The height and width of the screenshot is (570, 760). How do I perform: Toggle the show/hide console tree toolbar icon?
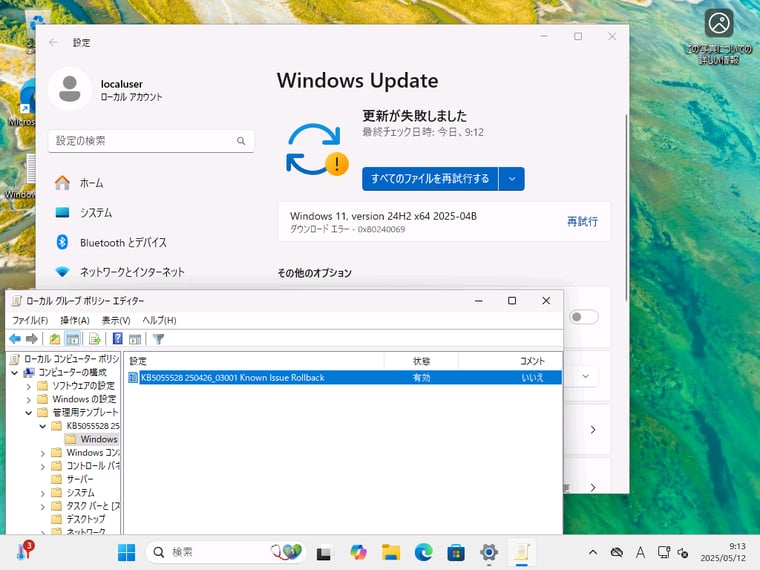click(x=73, y=339)
